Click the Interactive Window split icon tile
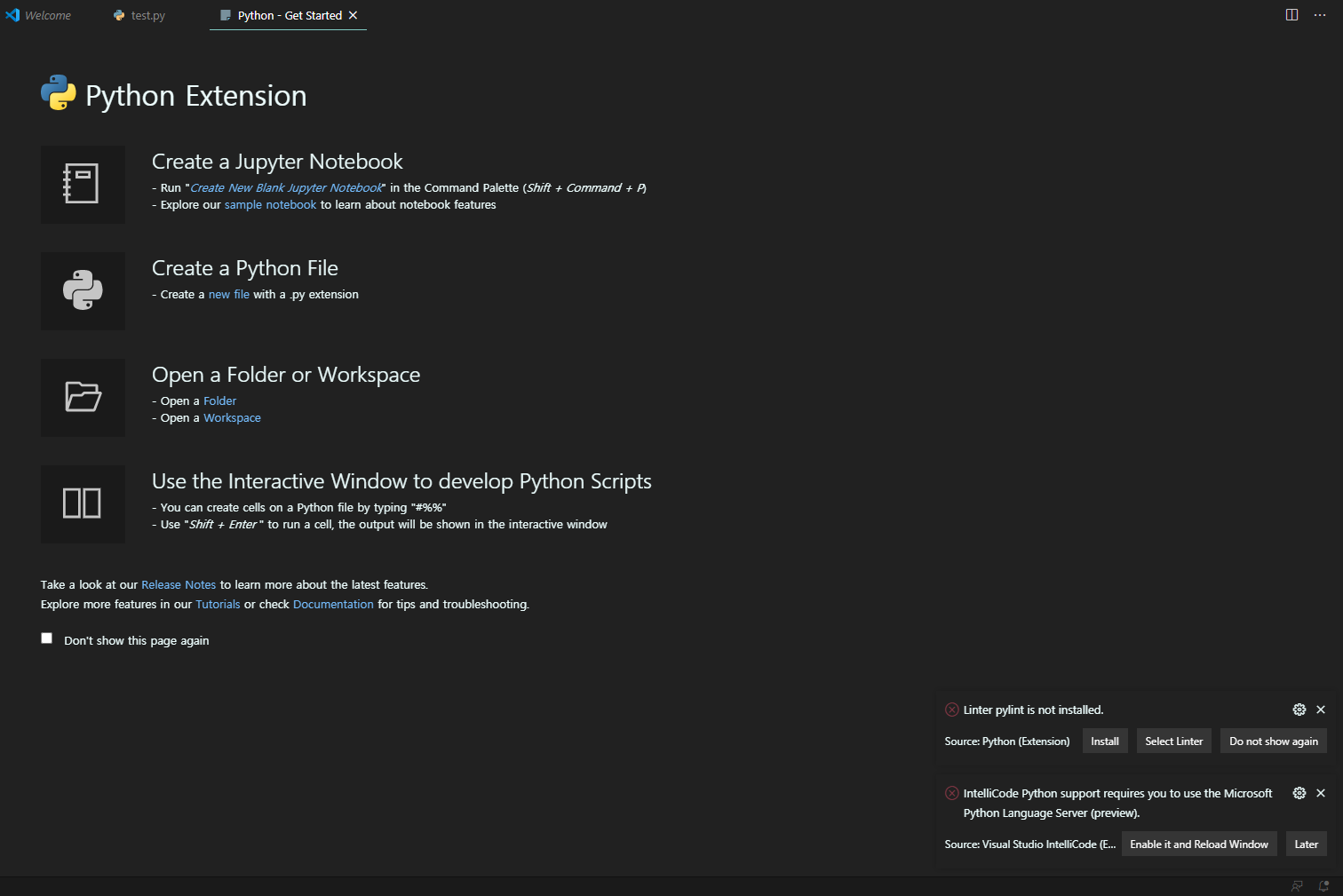The image size is (1343, 896). click(83, 504)
